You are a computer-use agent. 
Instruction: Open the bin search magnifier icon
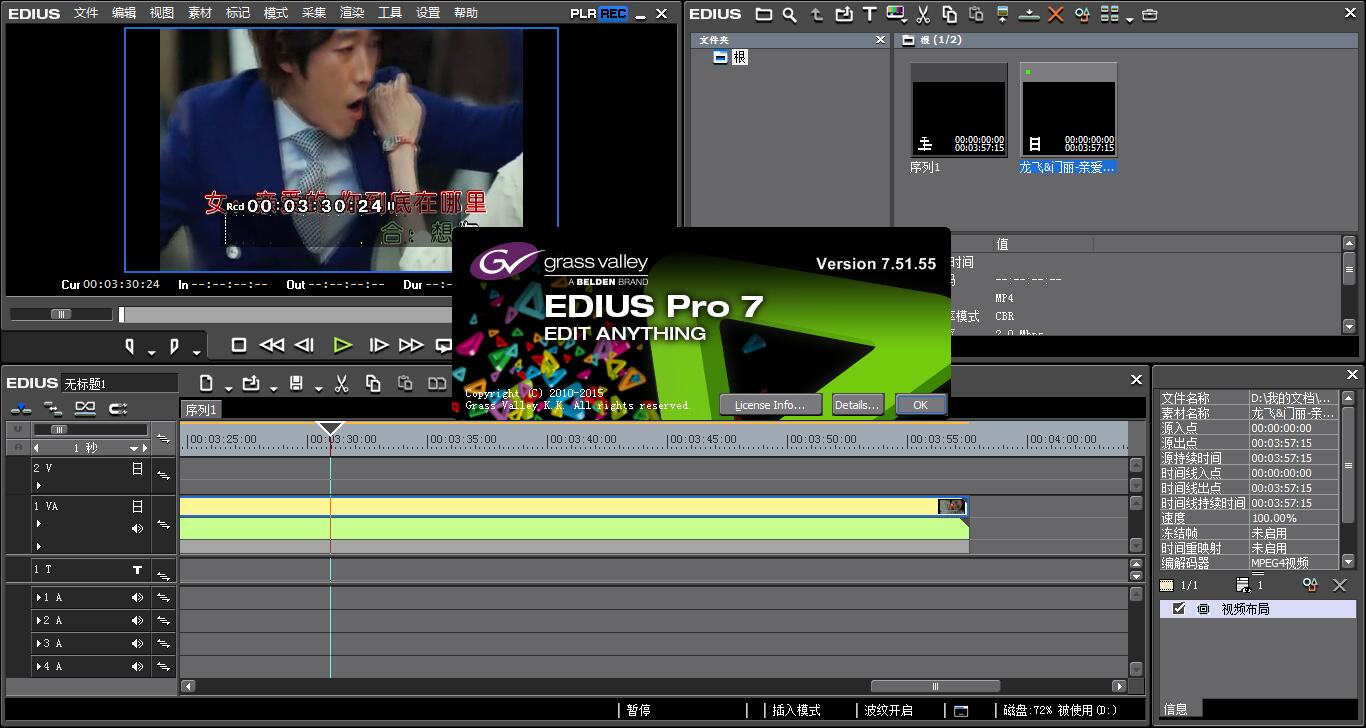click(790, 14)
